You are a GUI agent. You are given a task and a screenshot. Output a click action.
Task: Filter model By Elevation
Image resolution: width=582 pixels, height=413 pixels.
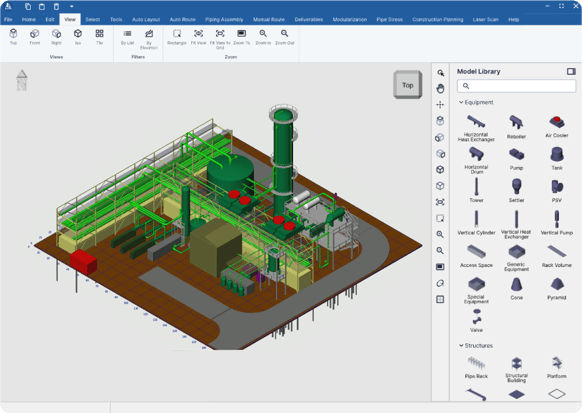[x=149, y=39]
